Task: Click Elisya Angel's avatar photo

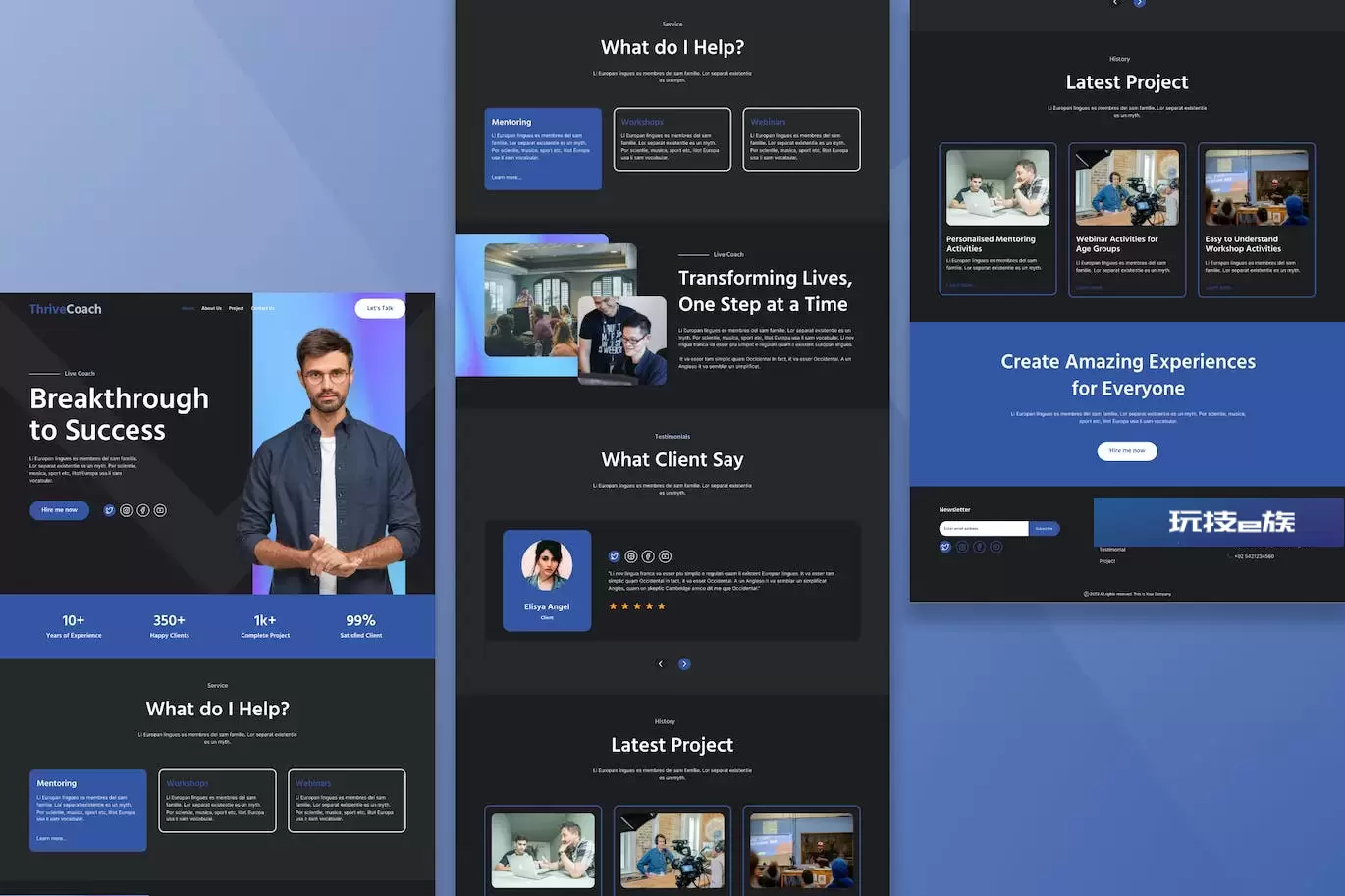Action: [x=547, y=565]
